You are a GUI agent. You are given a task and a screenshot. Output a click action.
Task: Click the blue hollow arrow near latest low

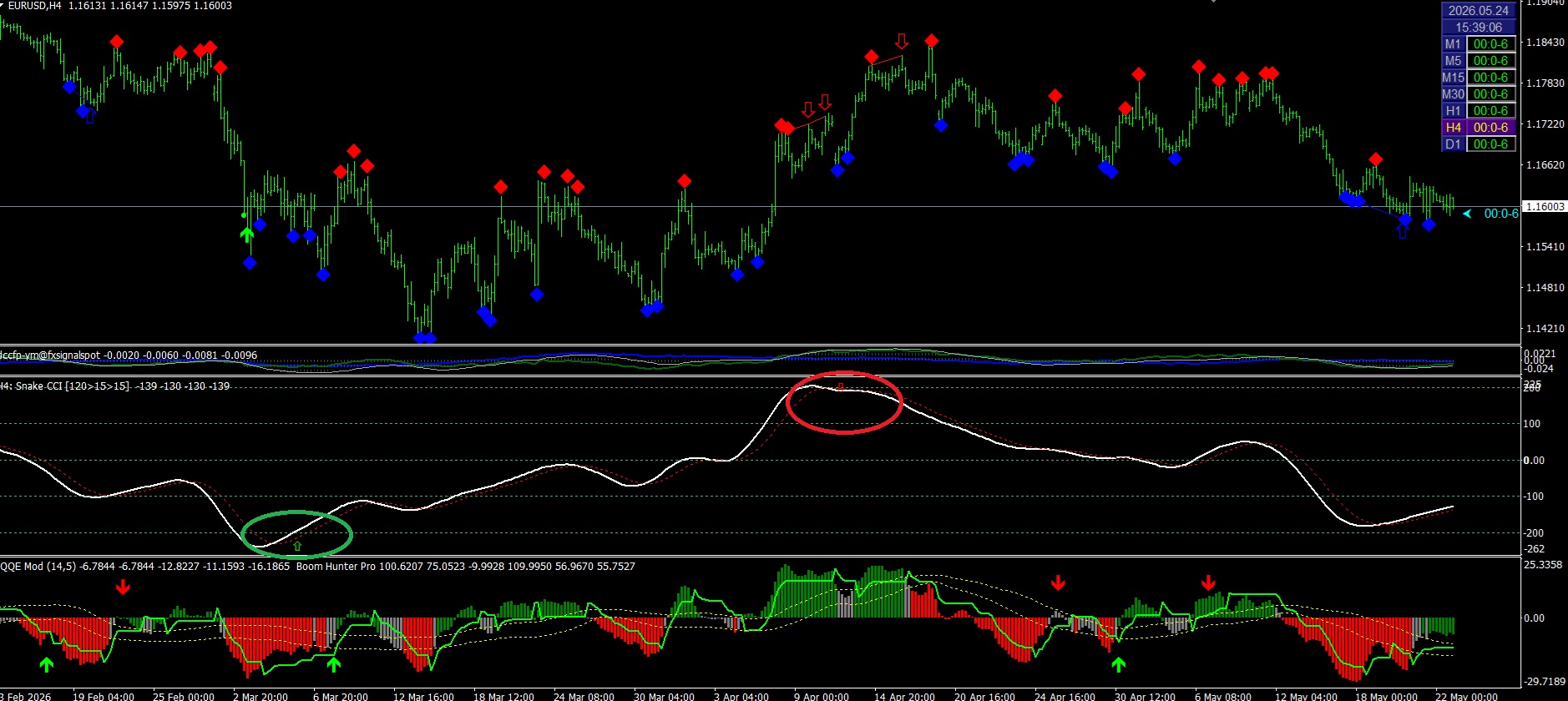pyautogui.click(x=1403, y=231)
